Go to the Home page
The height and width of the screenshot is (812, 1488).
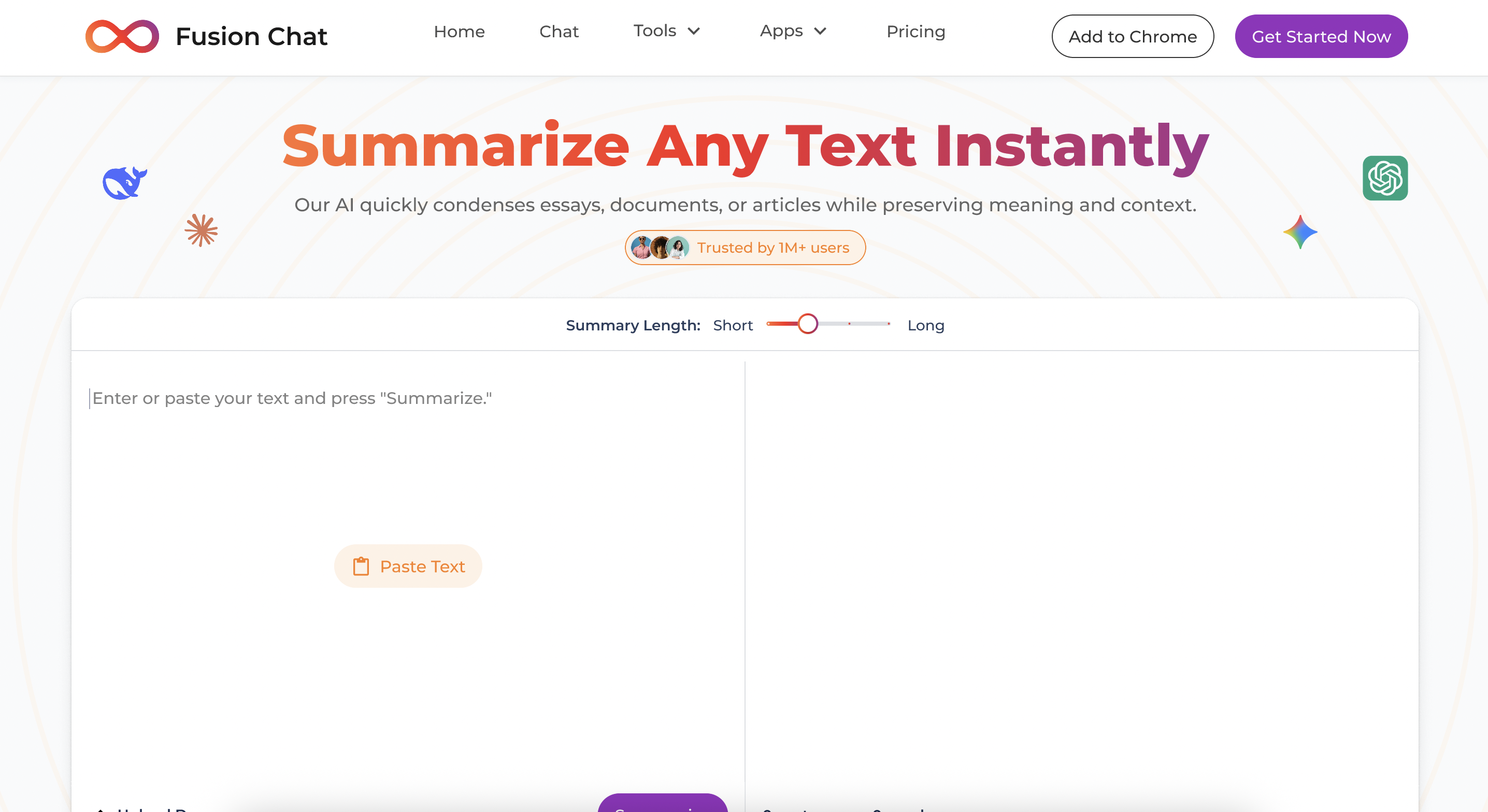459,31
